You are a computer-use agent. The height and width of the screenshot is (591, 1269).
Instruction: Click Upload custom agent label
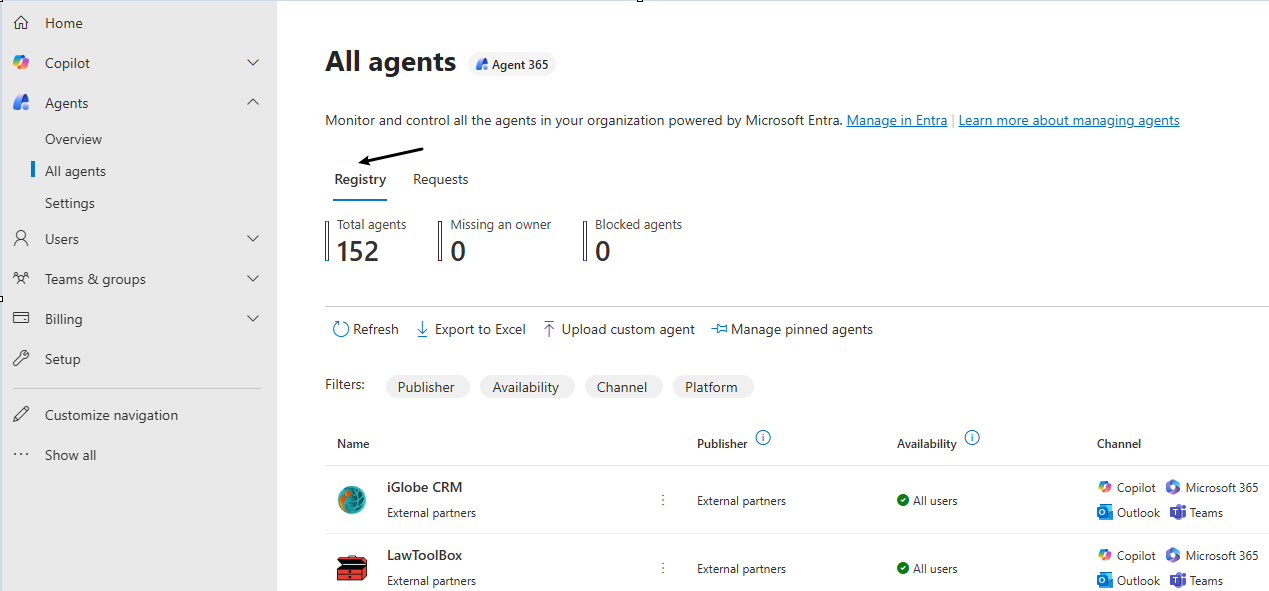click(x=628, y=329)
